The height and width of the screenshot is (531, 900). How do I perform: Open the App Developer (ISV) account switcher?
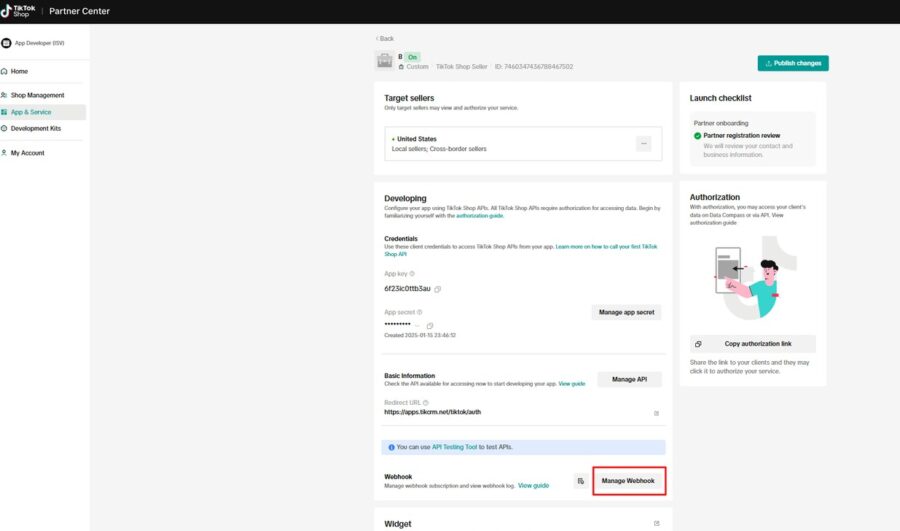[33, 43]
